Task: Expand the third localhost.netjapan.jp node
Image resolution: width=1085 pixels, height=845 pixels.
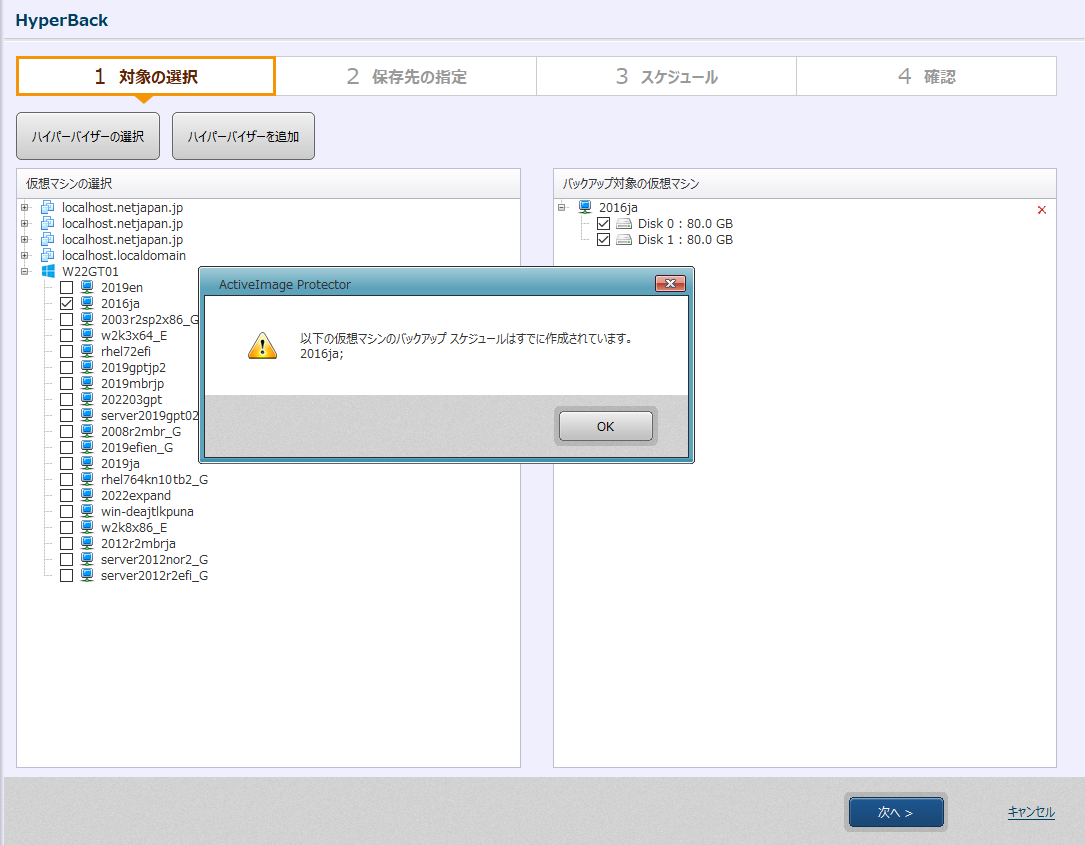Action: (x=24, y=239)
